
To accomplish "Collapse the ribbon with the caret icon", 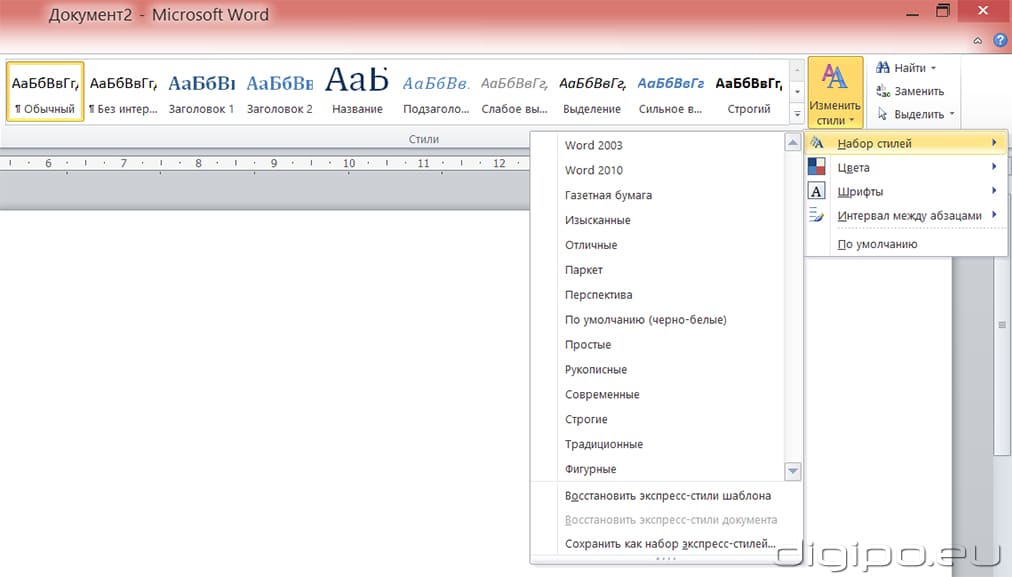I will [x=978, y=41].
